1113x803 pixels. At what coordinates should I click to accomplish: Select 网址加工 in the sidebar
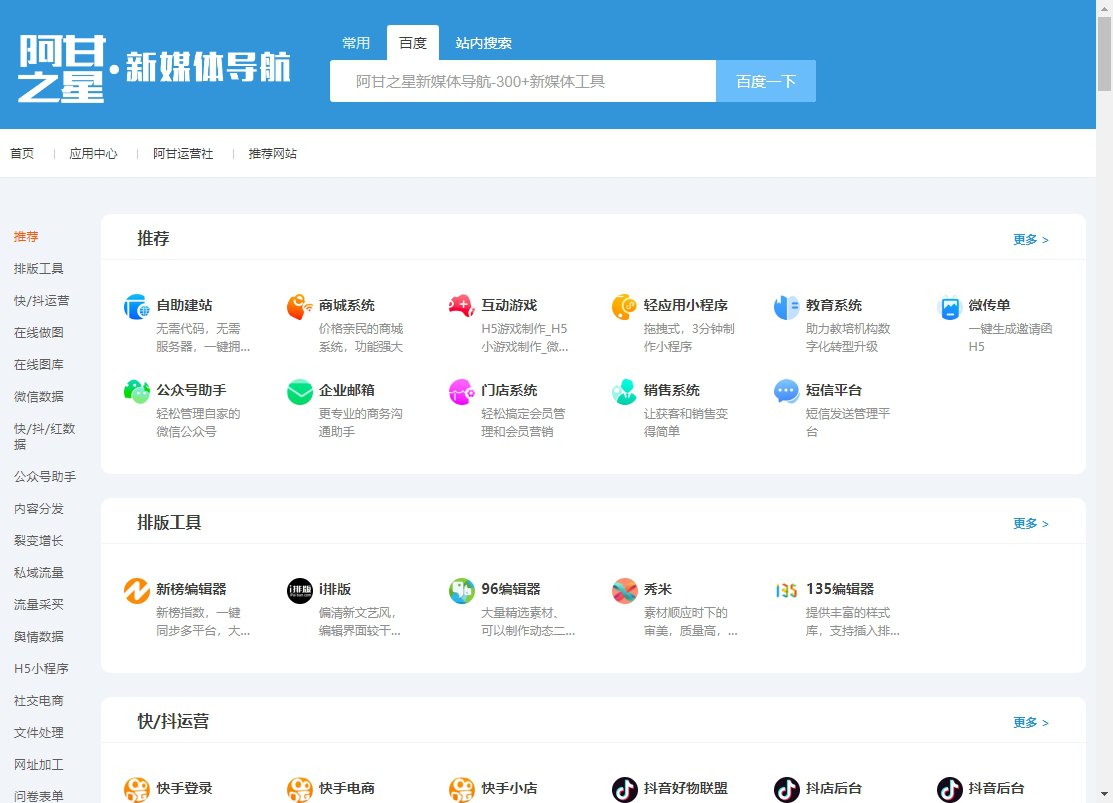[38, 764]
